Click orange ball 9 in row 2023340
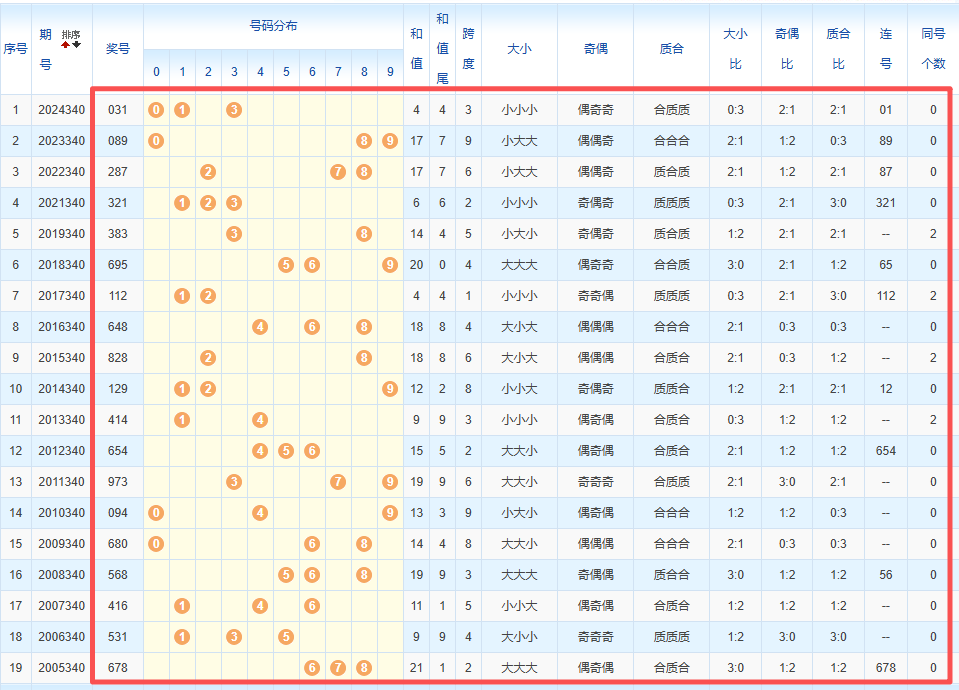This screenshot has width=959, height=690. tap(390, 141)
